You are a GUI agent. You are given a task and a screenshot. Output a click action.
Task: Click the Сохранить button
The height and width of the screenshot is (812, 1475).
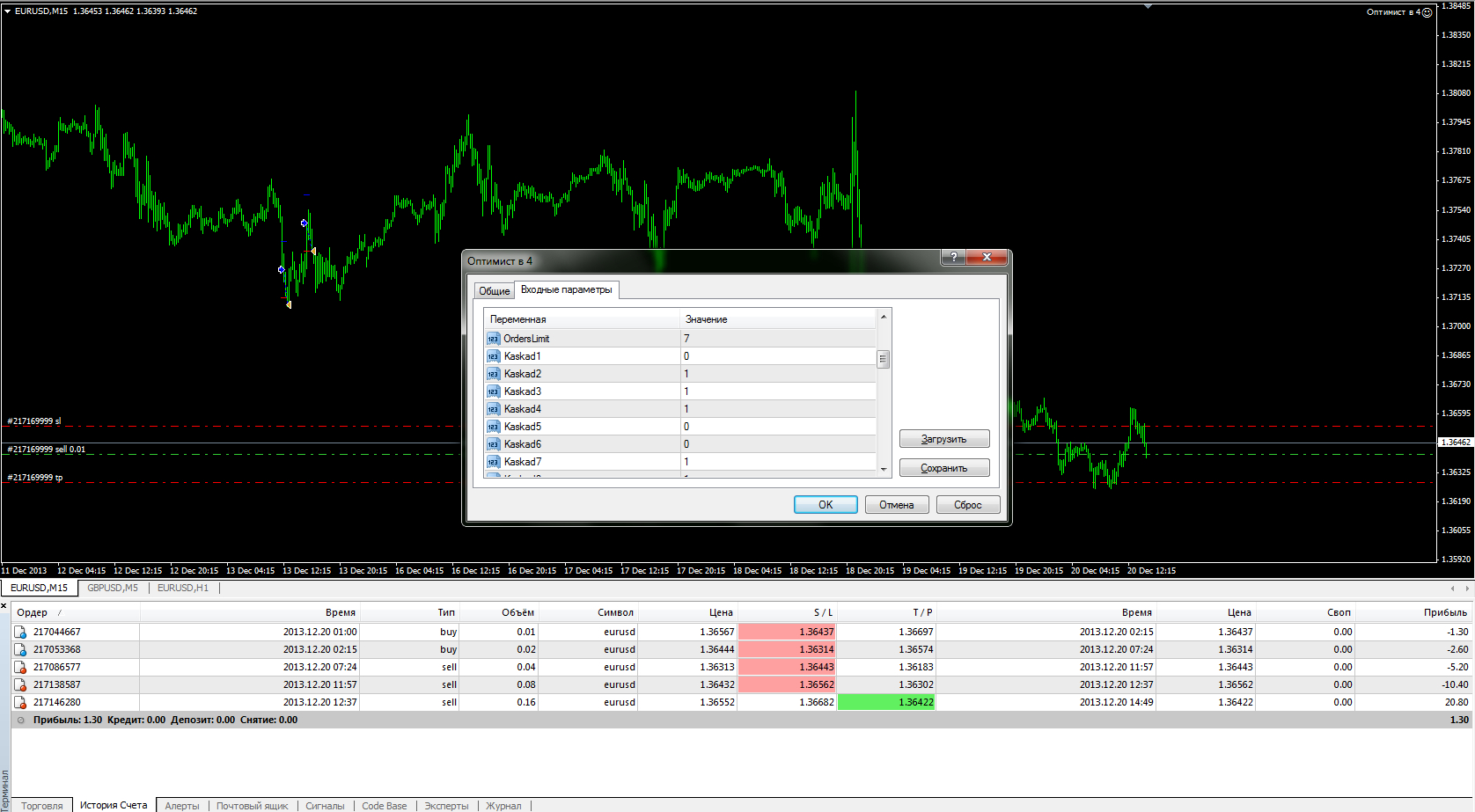[x=944, y=468]
